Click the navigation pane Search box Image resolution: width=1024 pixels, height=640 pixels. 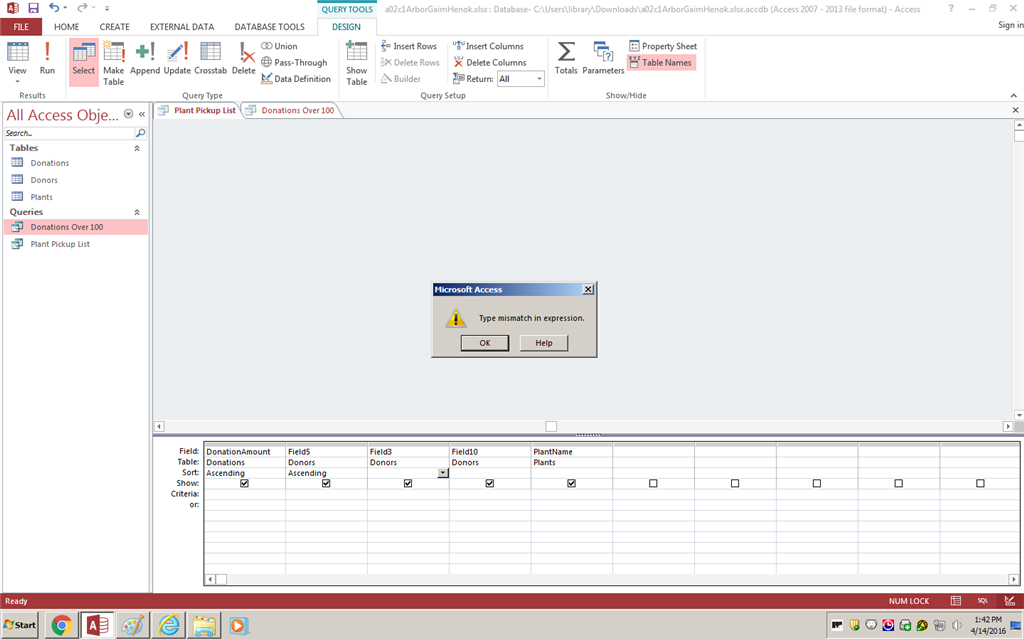69,133
